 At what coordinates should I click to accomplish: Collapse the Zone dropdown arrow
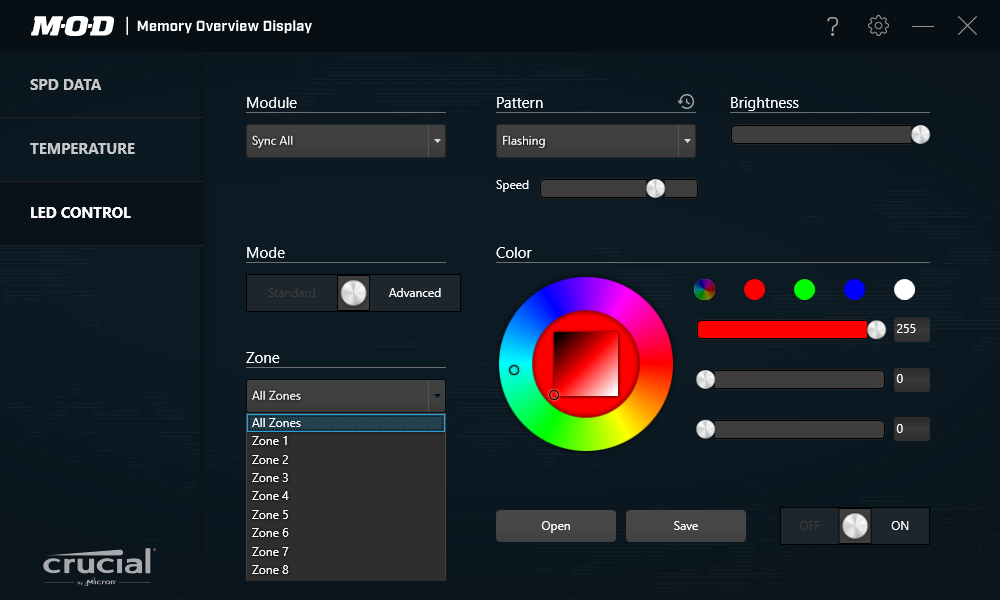(x=436, y=396)
